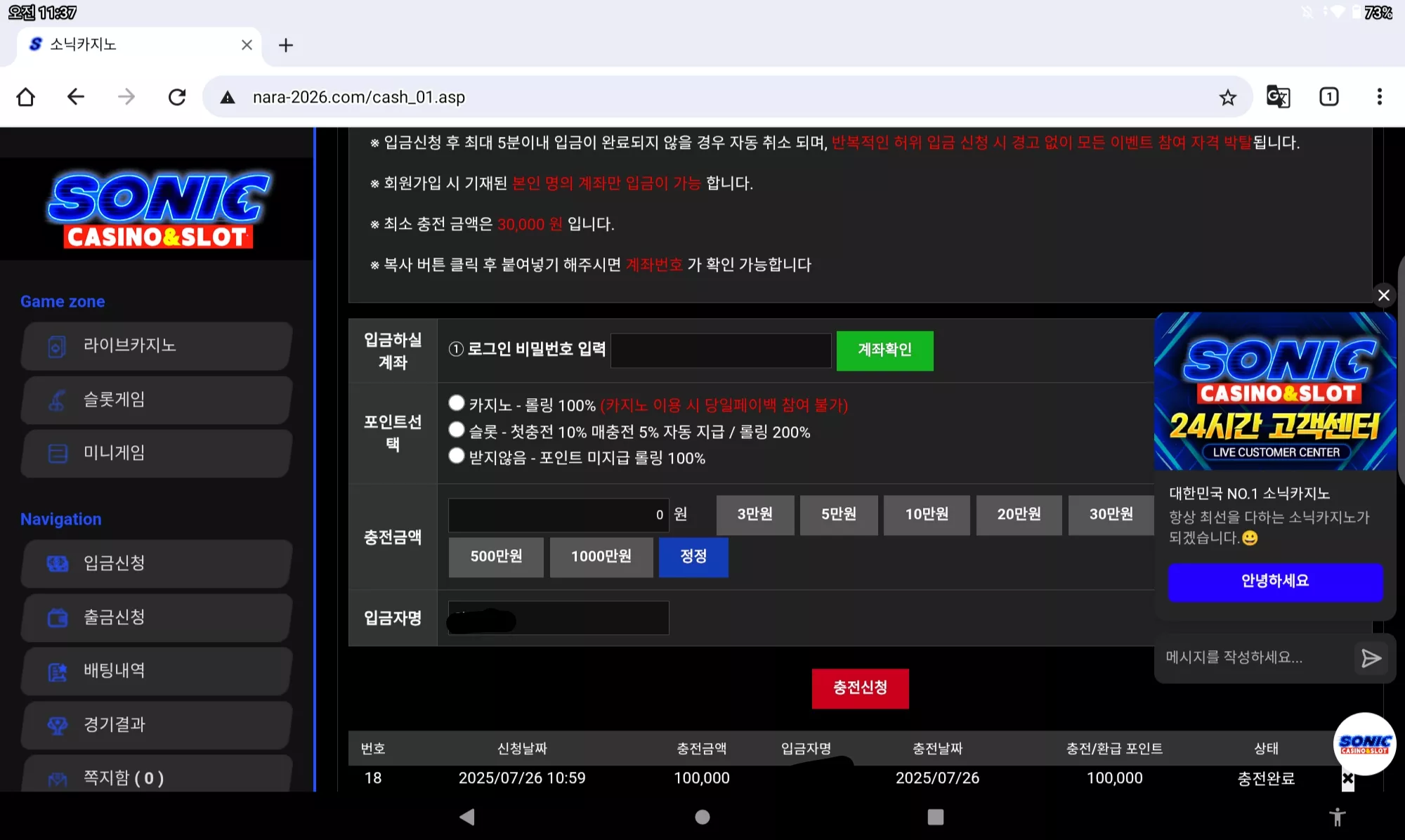The height and width of the screenshot is (840, 1405).
Task: Click the blue 안녕하세요 chat button
Action: pos(1275,582)
